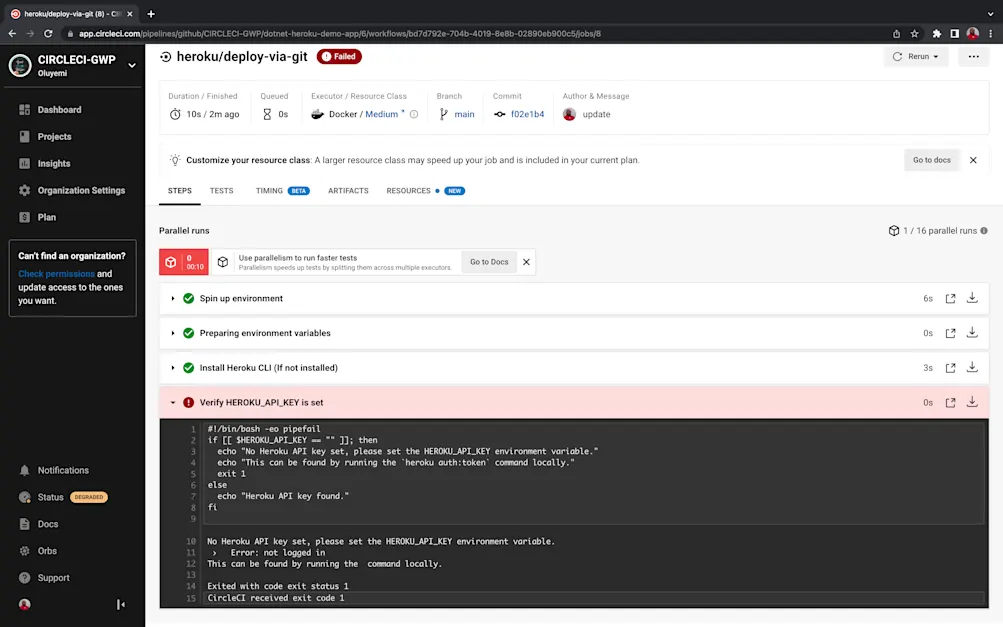The image size is (1003, 627).
Task: Expand the Install Heroku CLI step
Action: click(x=173, y=368)
